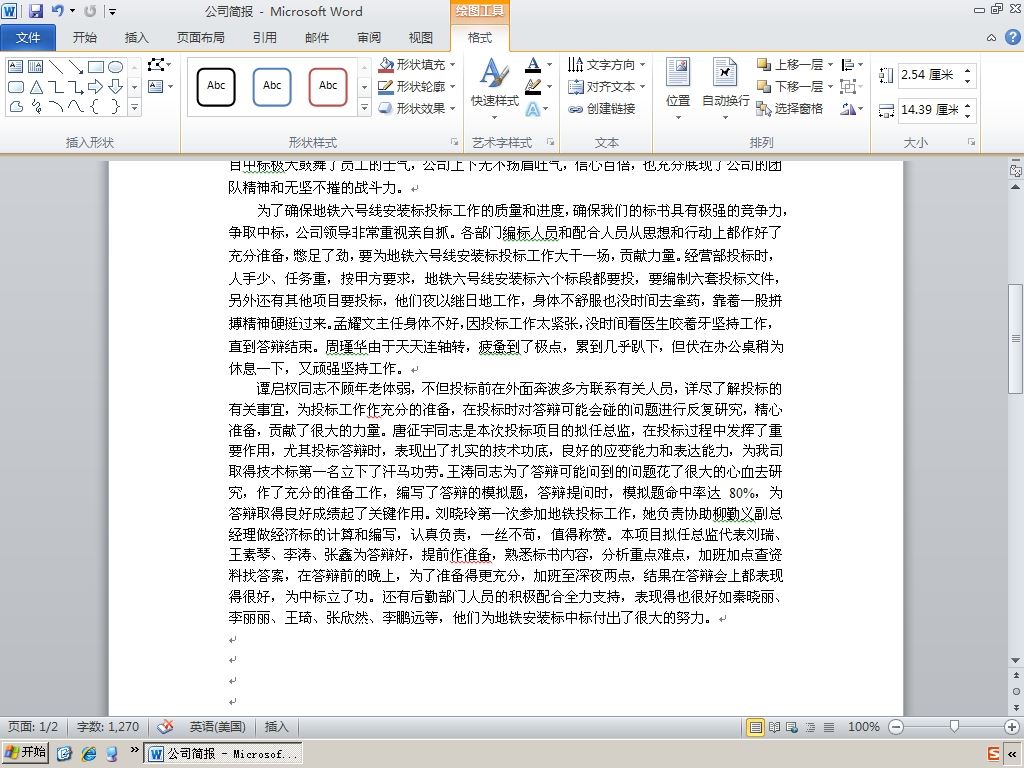
Task: Pick the arrow line shape
Action: (x=76, y=67)
